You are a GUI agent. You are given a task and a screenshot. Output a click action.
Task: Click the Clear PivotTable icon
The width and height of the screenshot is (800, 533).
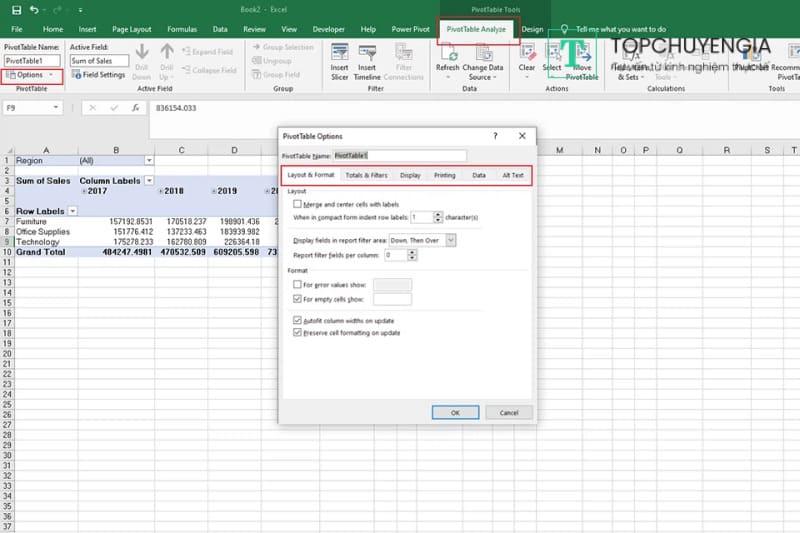point(527,53)
